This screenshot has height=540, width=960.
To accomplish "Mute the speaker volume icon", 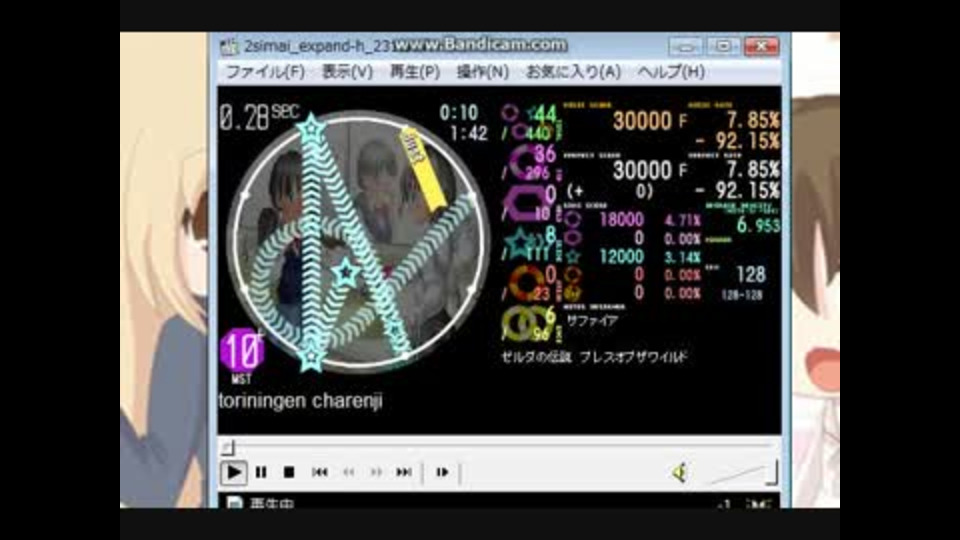I will 680,473.
